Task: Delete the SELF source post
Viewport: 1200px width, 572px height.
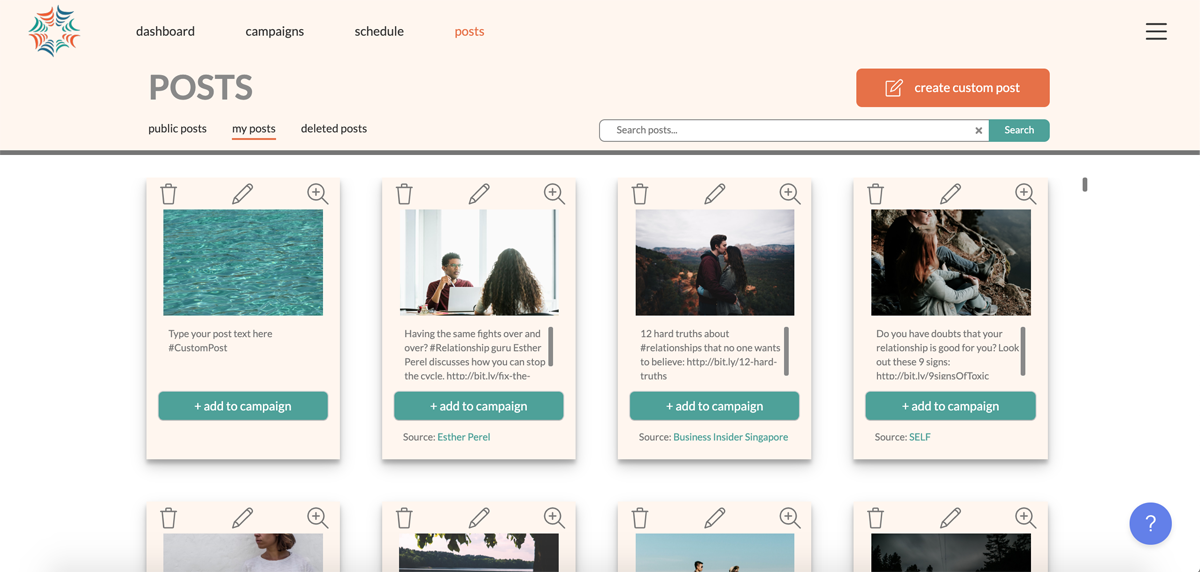Action: (876, 194)
